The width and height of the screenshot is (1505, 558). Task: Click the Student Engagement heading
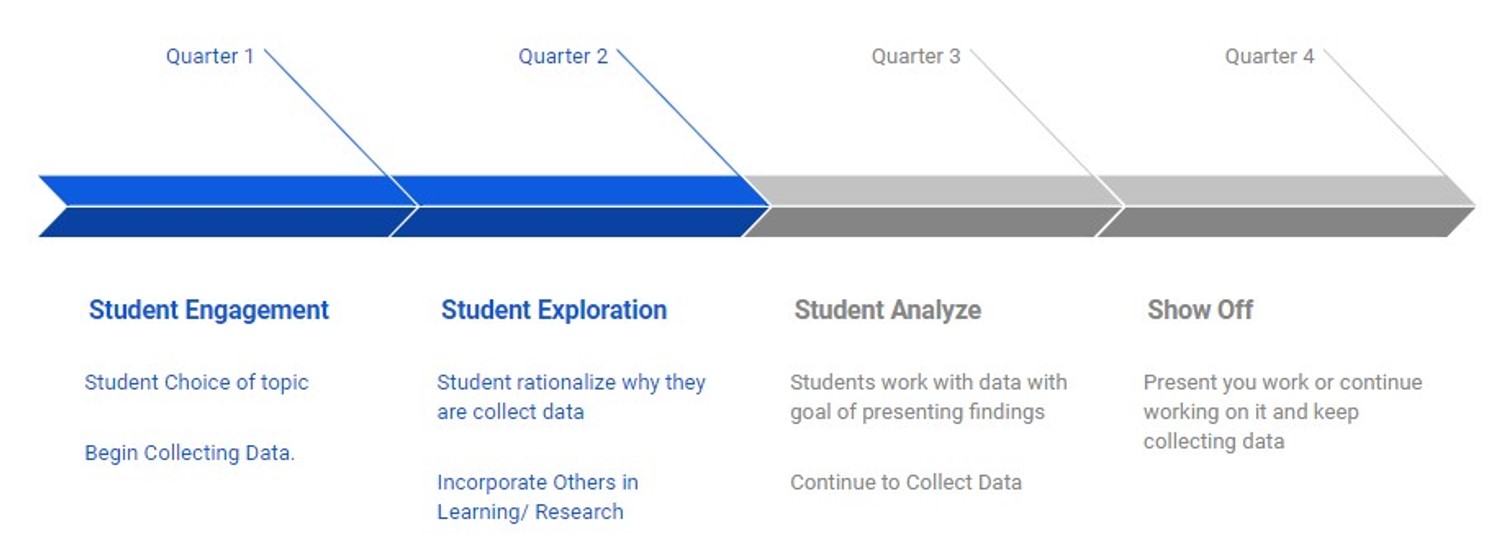(x=209, y=310)
